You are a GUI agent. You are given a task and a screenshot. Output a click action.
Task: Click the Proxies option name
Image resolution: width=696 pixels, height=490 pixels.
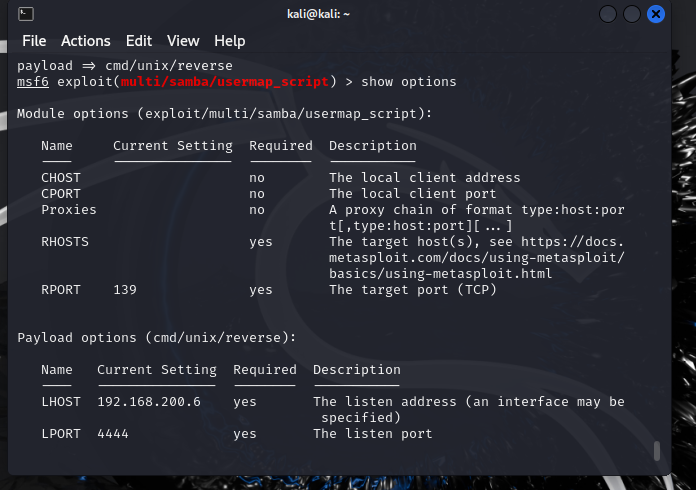69,210
